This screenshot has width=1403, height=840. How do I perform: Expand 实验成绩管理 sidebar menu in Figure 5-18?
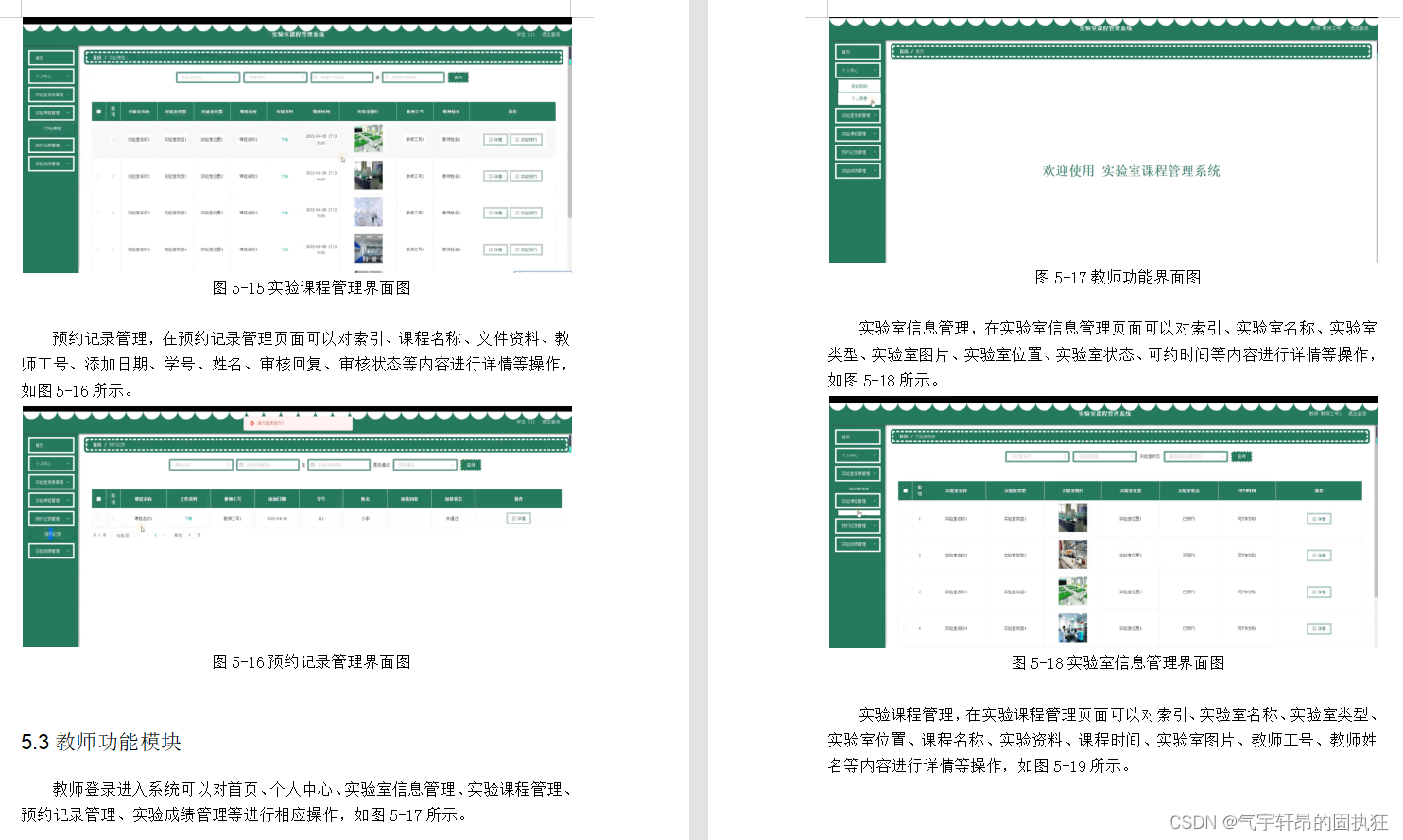click(857, 544)
